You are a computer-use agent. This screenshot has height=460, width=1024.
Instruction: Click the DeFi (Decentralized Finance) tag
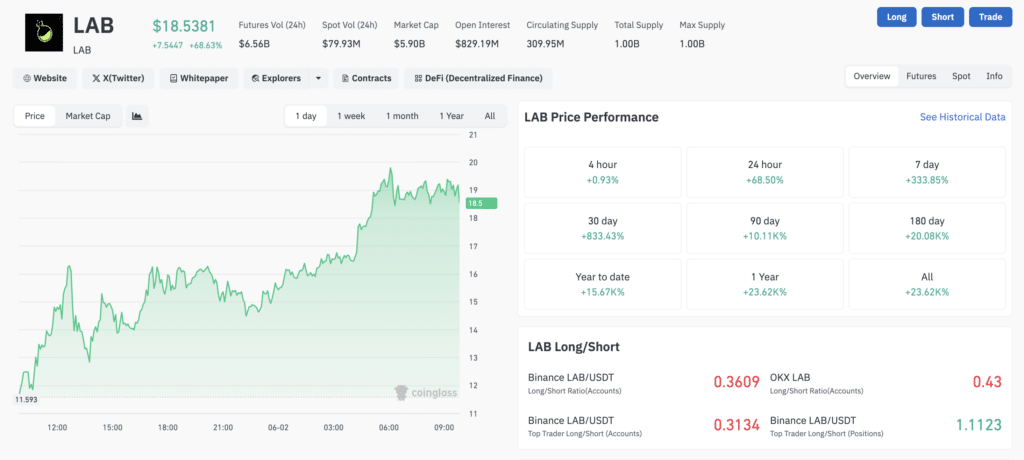coord(478,78)
